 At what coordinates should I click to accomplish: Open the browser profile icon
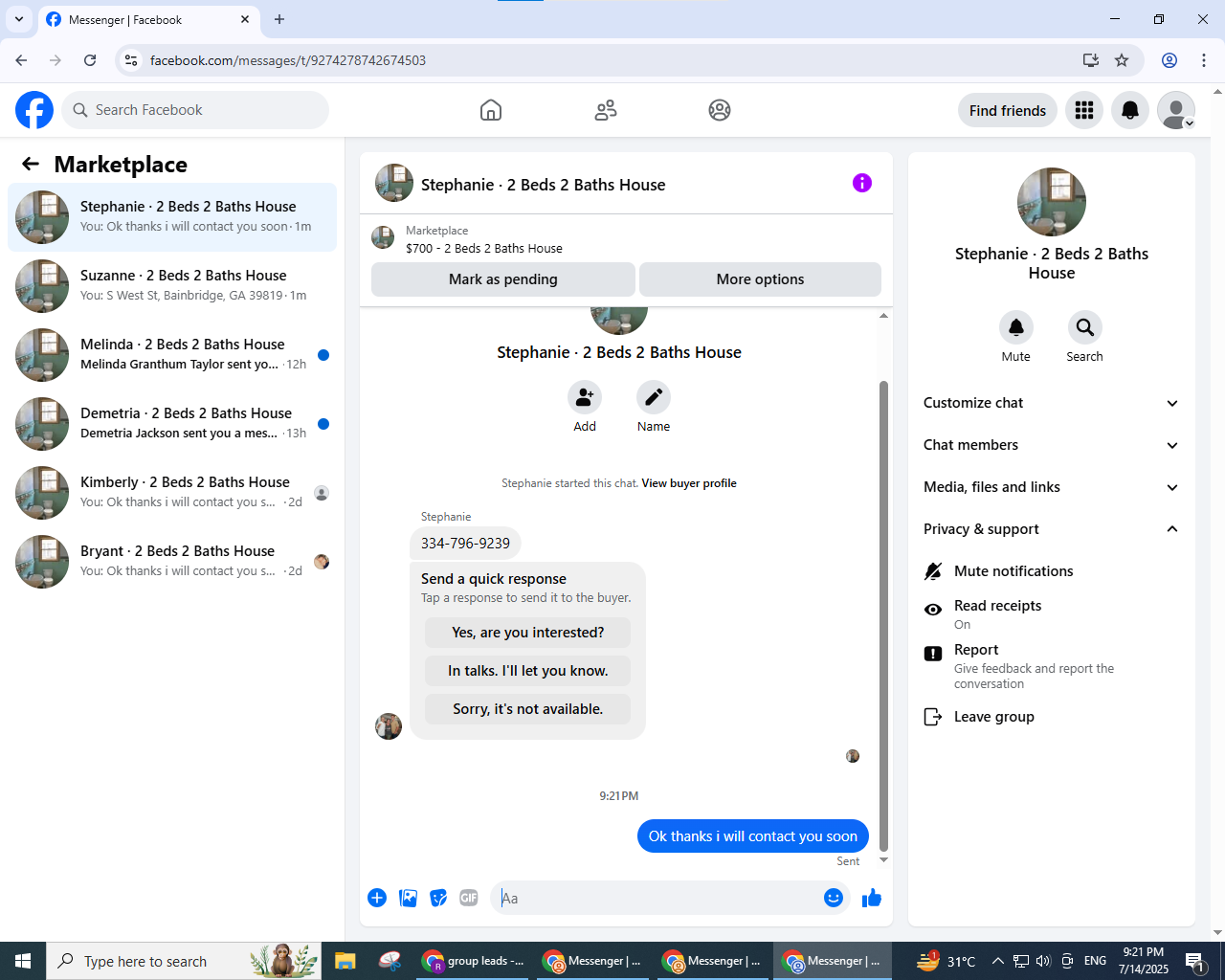tap(1169, 60)
